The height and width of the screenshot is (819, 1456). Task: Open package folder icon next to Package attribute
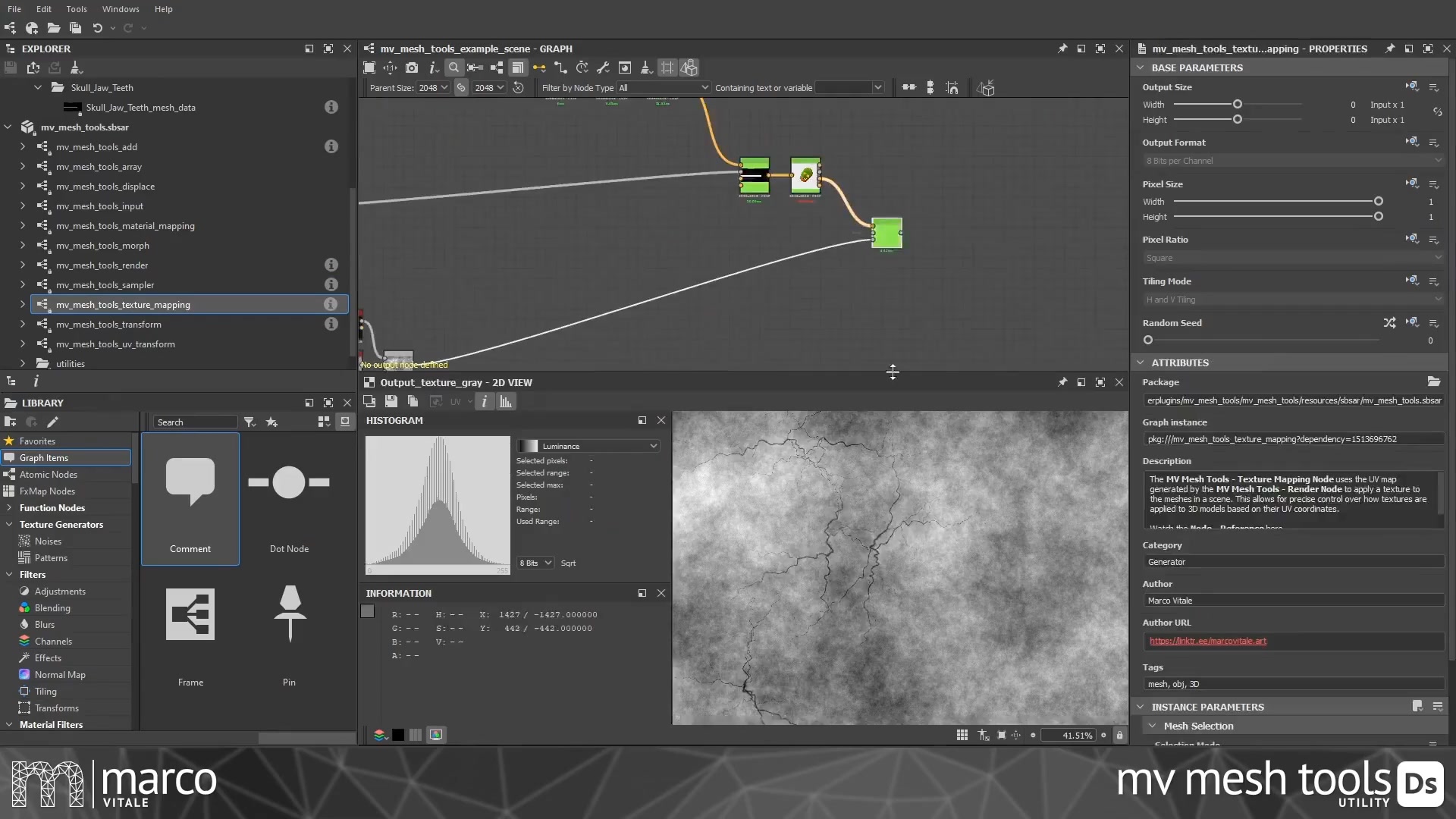coord(1433,382)
